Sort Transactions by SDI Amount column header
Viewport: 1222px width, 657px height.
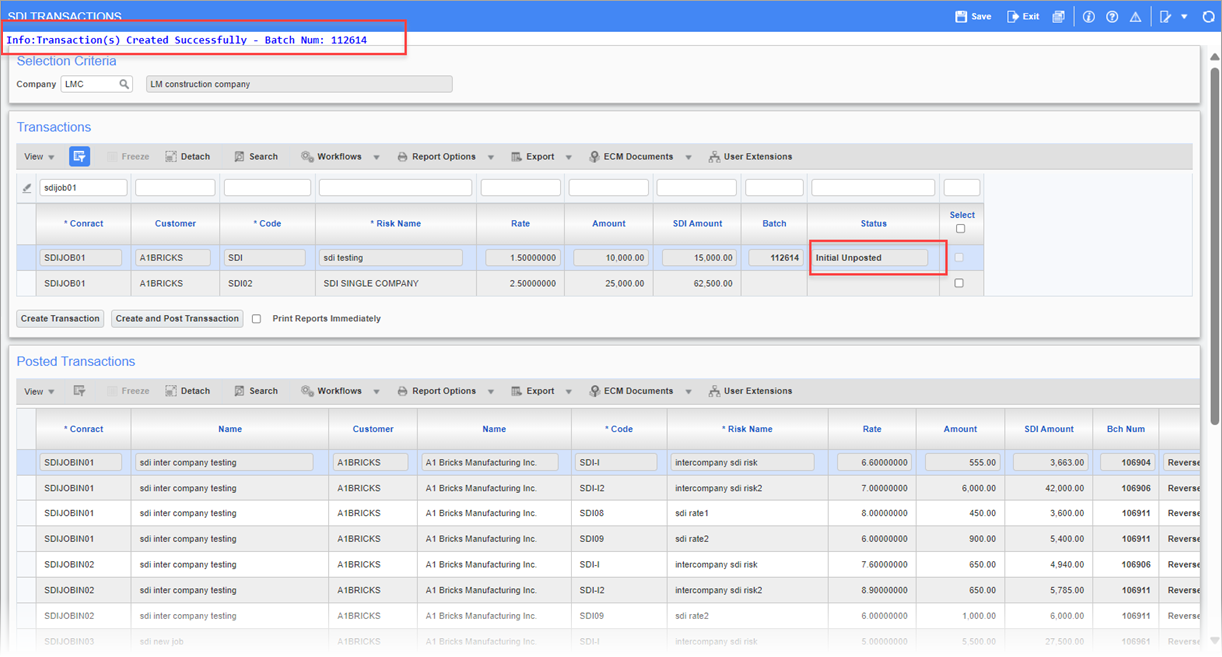[x=697, y=224]
